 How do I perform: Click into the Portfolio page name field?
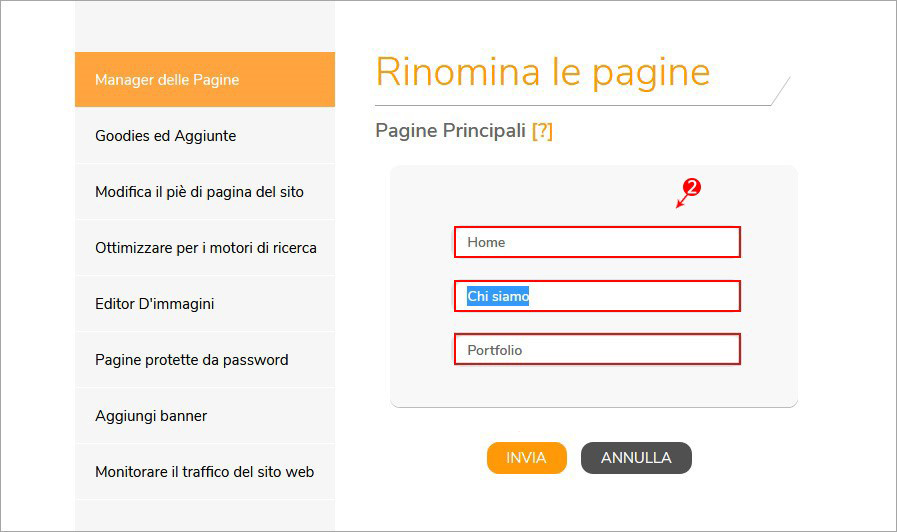coord(597,350)
